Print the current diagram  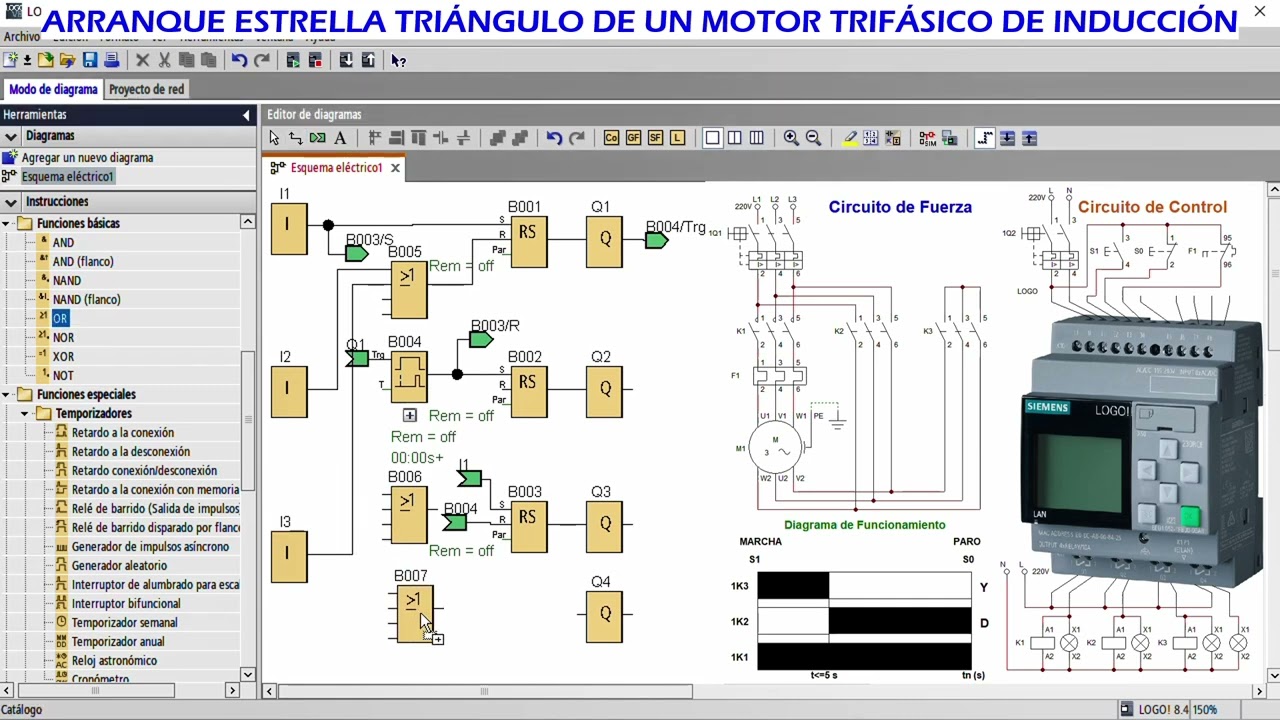point(112,61)
